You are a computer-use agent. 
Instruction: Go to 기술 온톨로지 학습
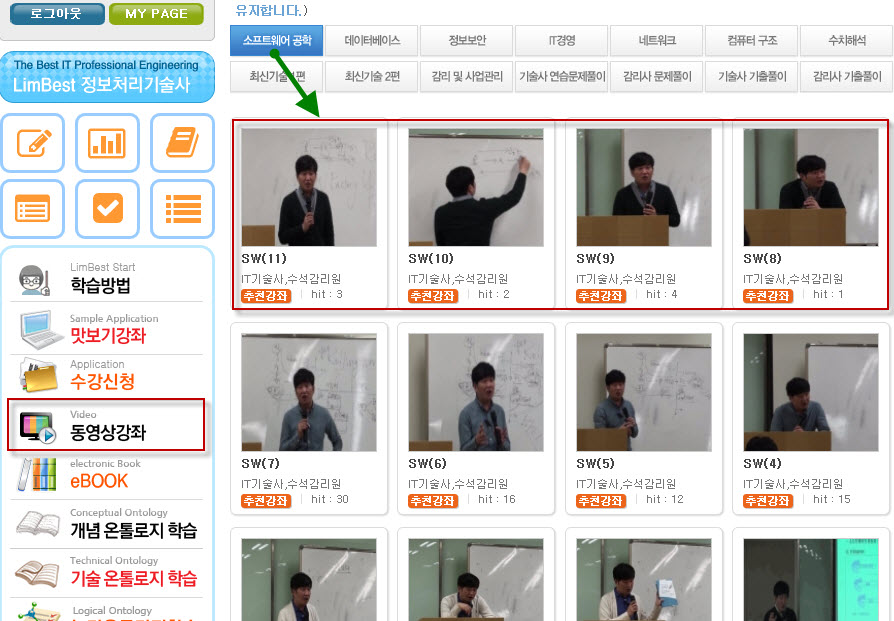point(133,578)
